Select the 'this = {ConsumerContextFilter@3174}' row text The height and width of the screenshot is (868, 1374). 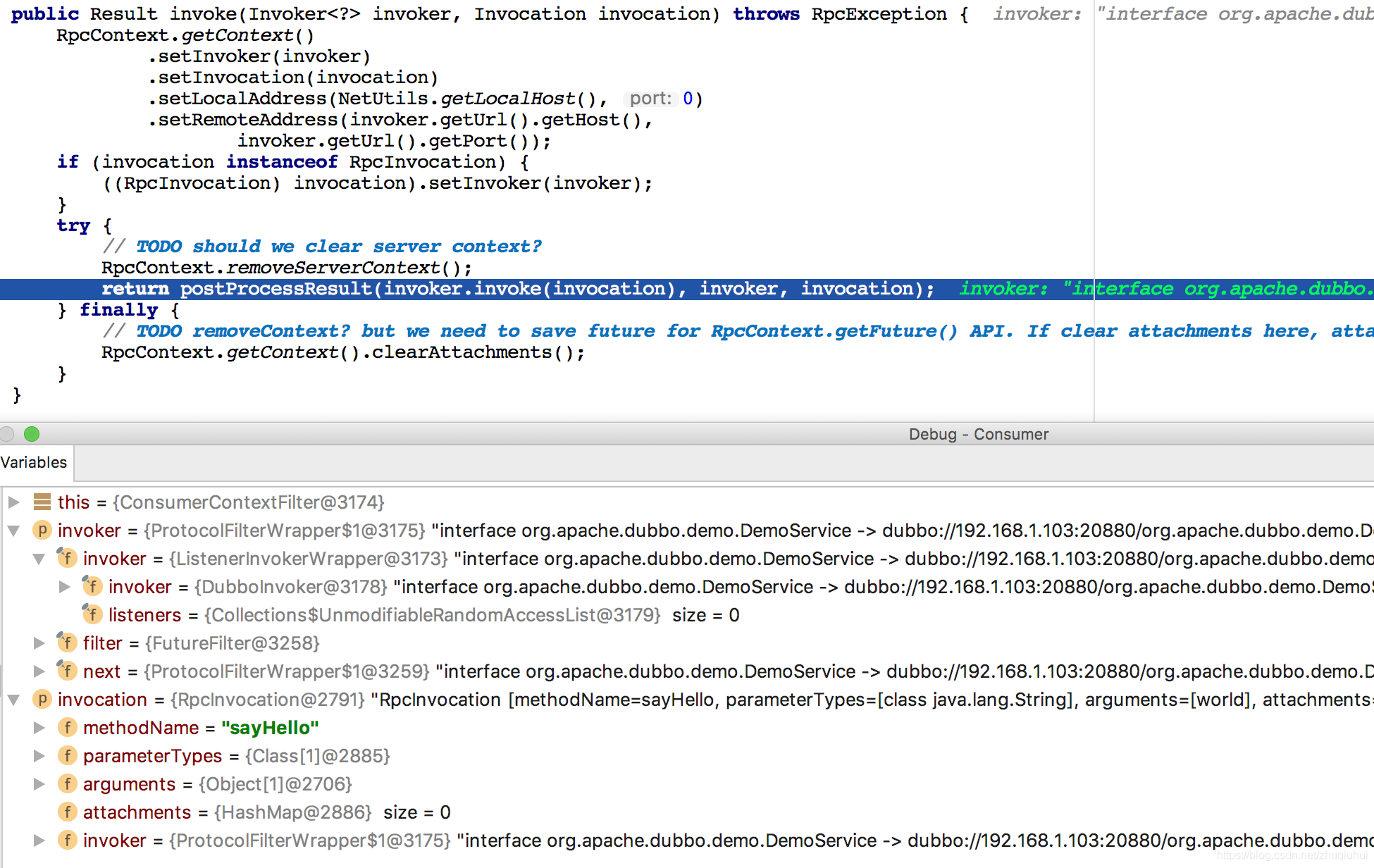221,502
